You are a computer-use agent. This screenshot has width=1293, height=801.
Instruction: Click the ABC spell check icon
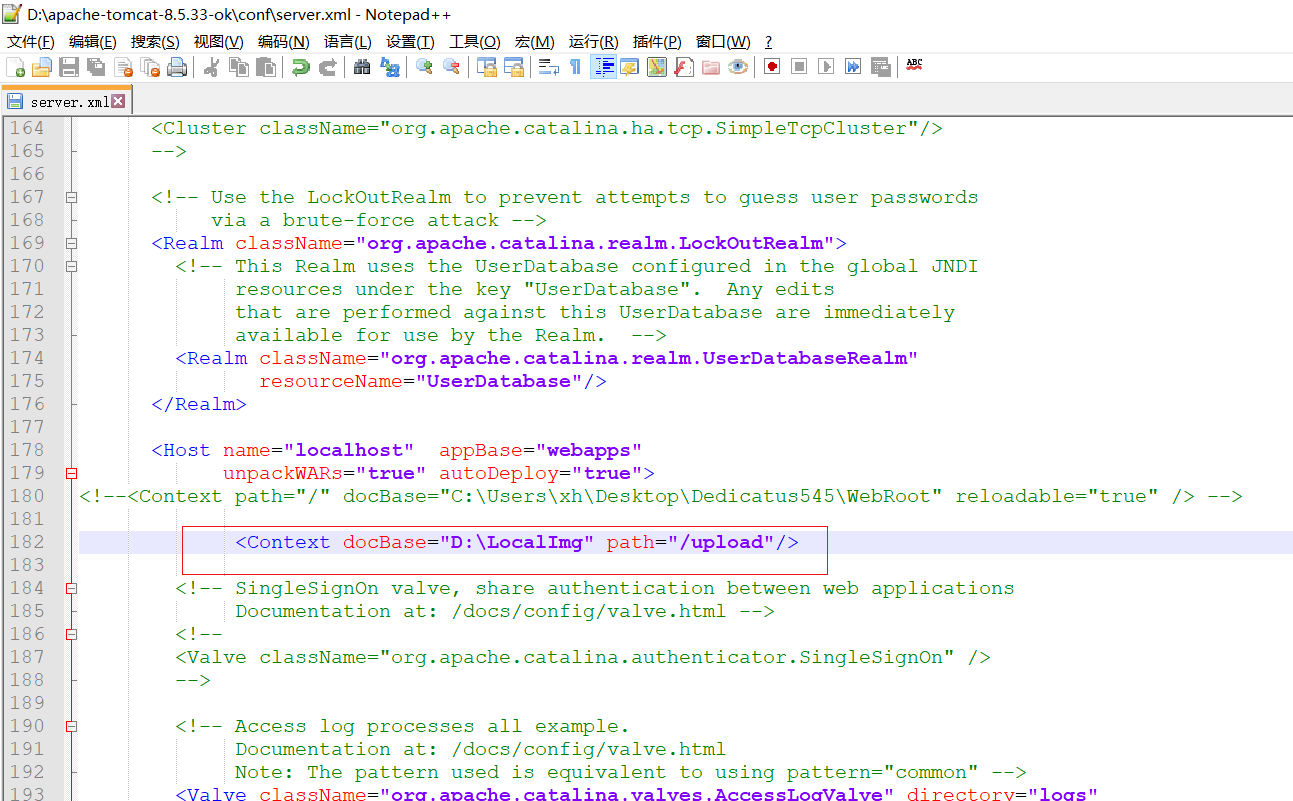pyautogui.click(x=914, y=66)
